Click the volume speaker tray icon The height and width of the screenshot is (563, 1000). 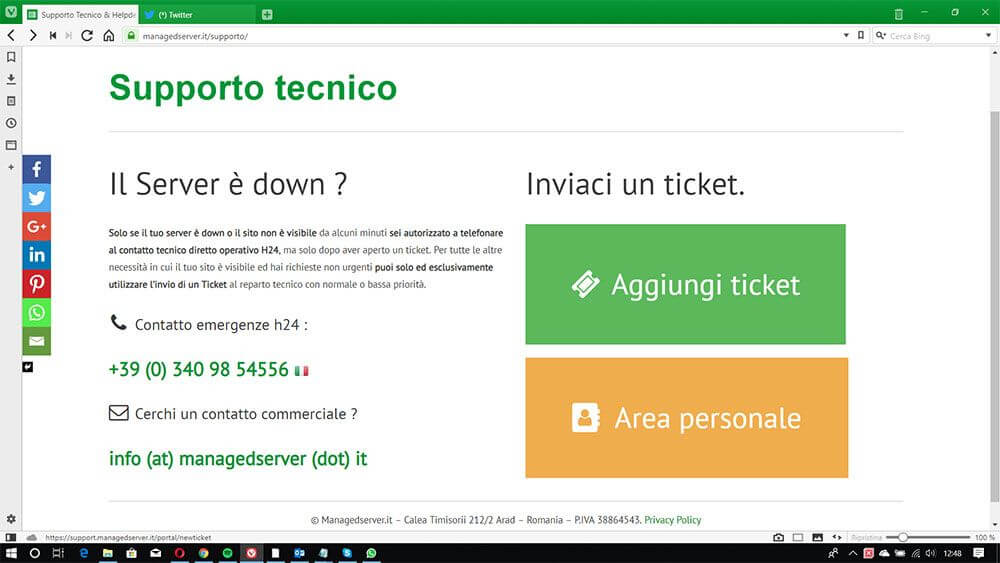click(930, 553)
